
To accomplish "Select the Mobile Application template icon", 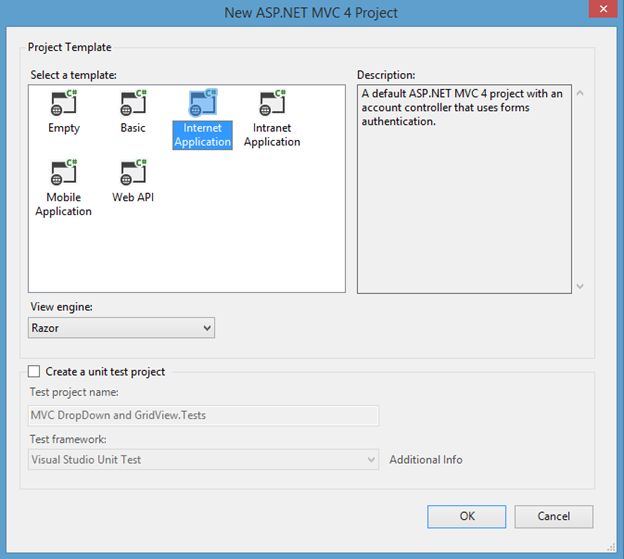I will click(64, 172).
